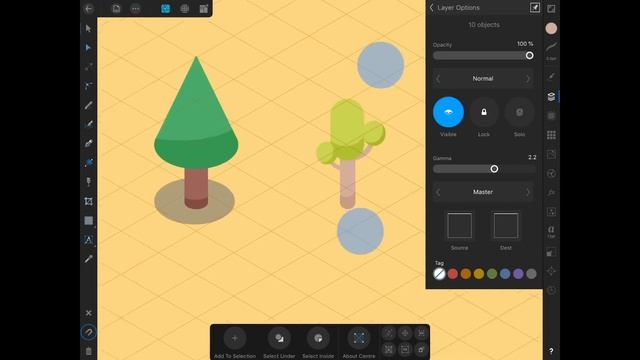Select the no-colour tag swatch
This screenshot has height=360, width=640.
click(x=439, y=274)
